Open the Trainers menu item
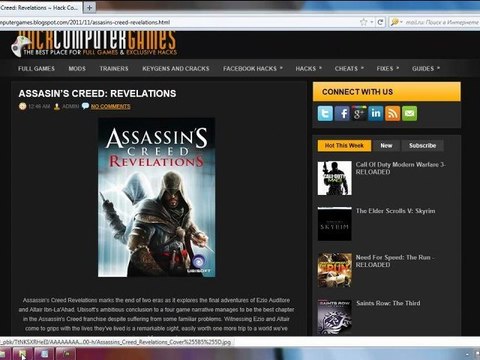 [114, 68]
